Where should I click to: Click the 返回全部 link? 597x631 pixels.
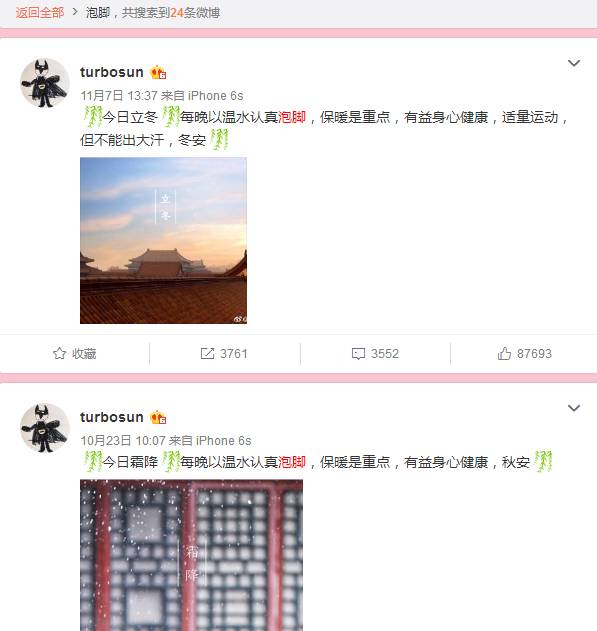point(39,13)
